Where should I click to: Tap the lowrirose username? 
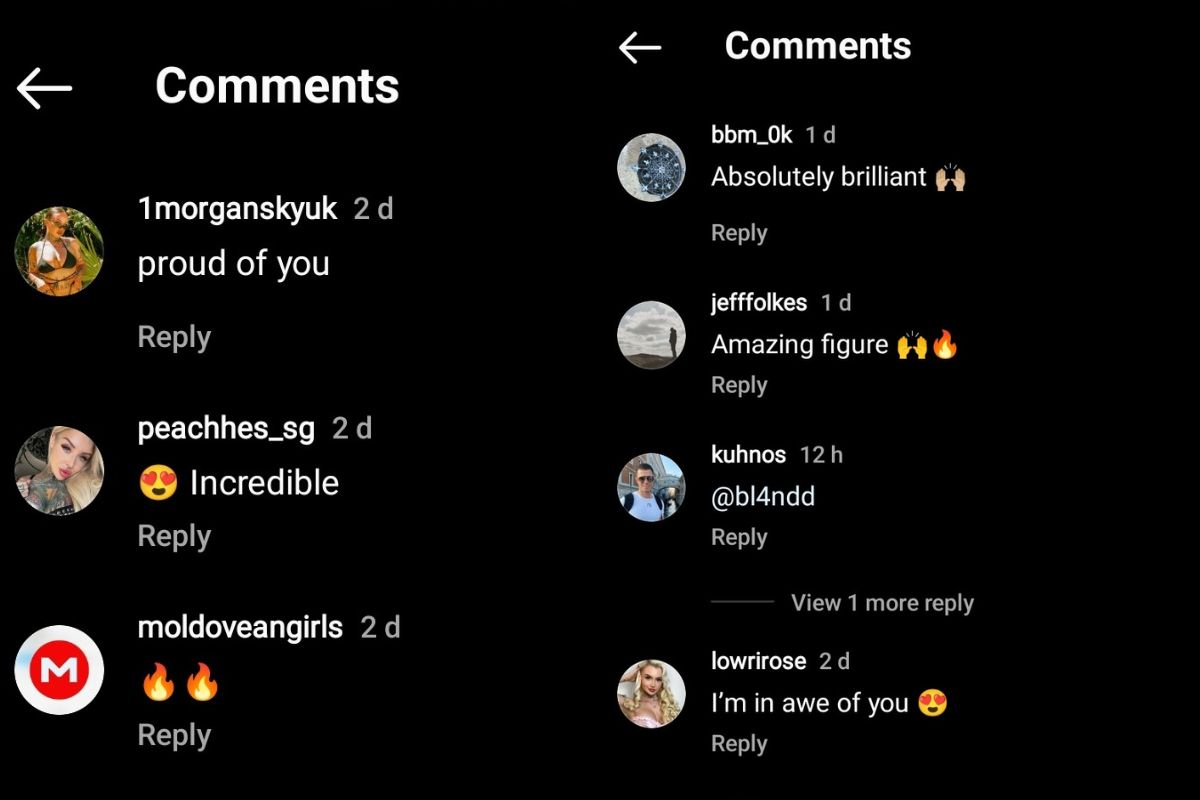[x=758, y=661]
